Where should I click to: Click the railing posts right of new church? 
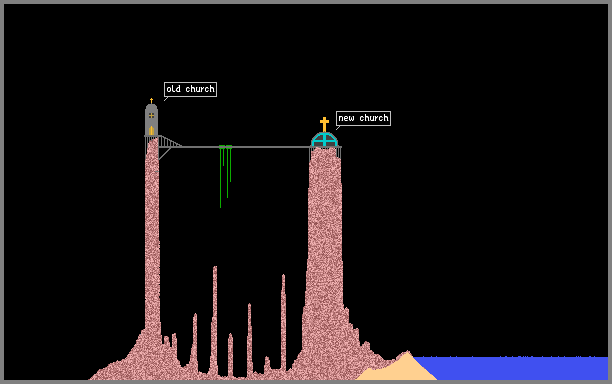(339, 153)
